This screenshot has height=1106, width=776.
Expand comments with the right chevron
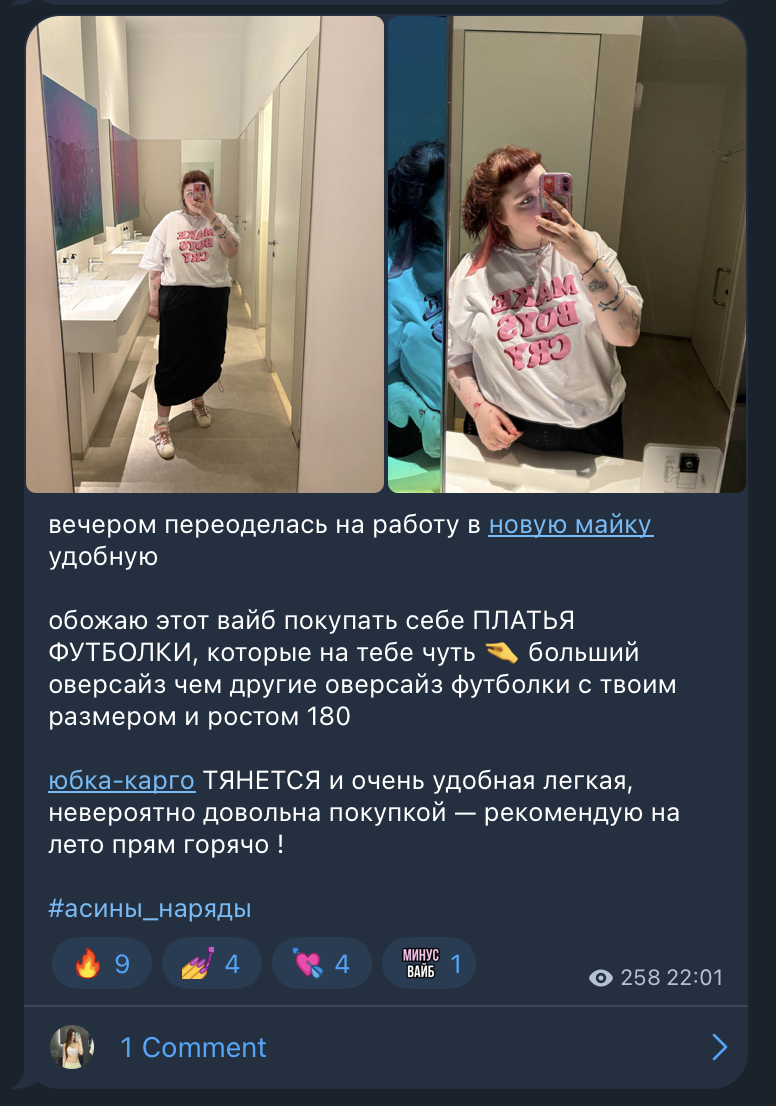720,1047
